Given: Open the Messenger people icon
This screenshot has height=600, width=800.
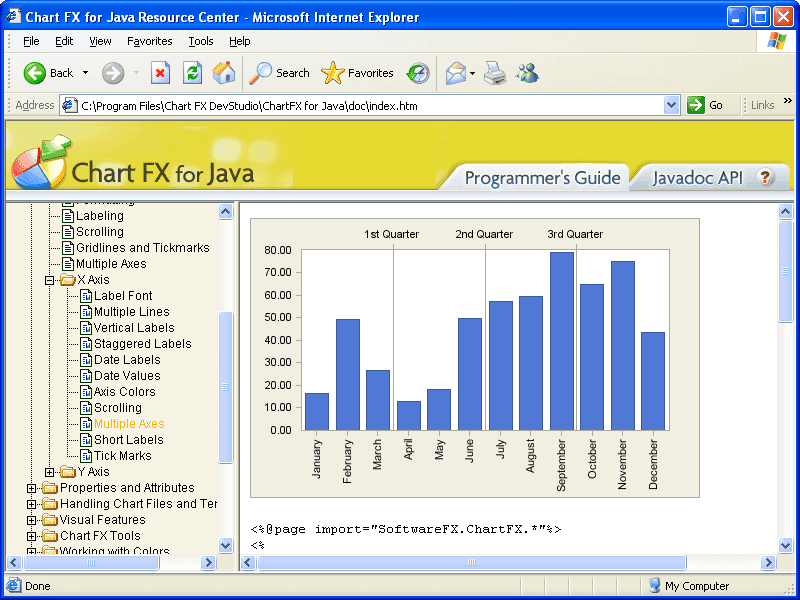Looking at the screenshot, I should tap(527, 73).
